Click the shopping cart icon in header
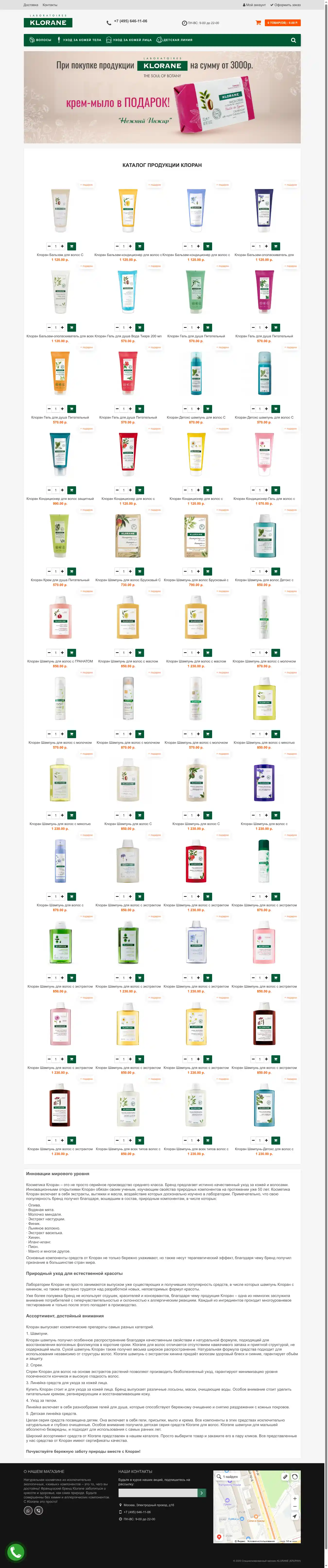328x1568 pixels. pyautogui.click(x=259, y=23)
